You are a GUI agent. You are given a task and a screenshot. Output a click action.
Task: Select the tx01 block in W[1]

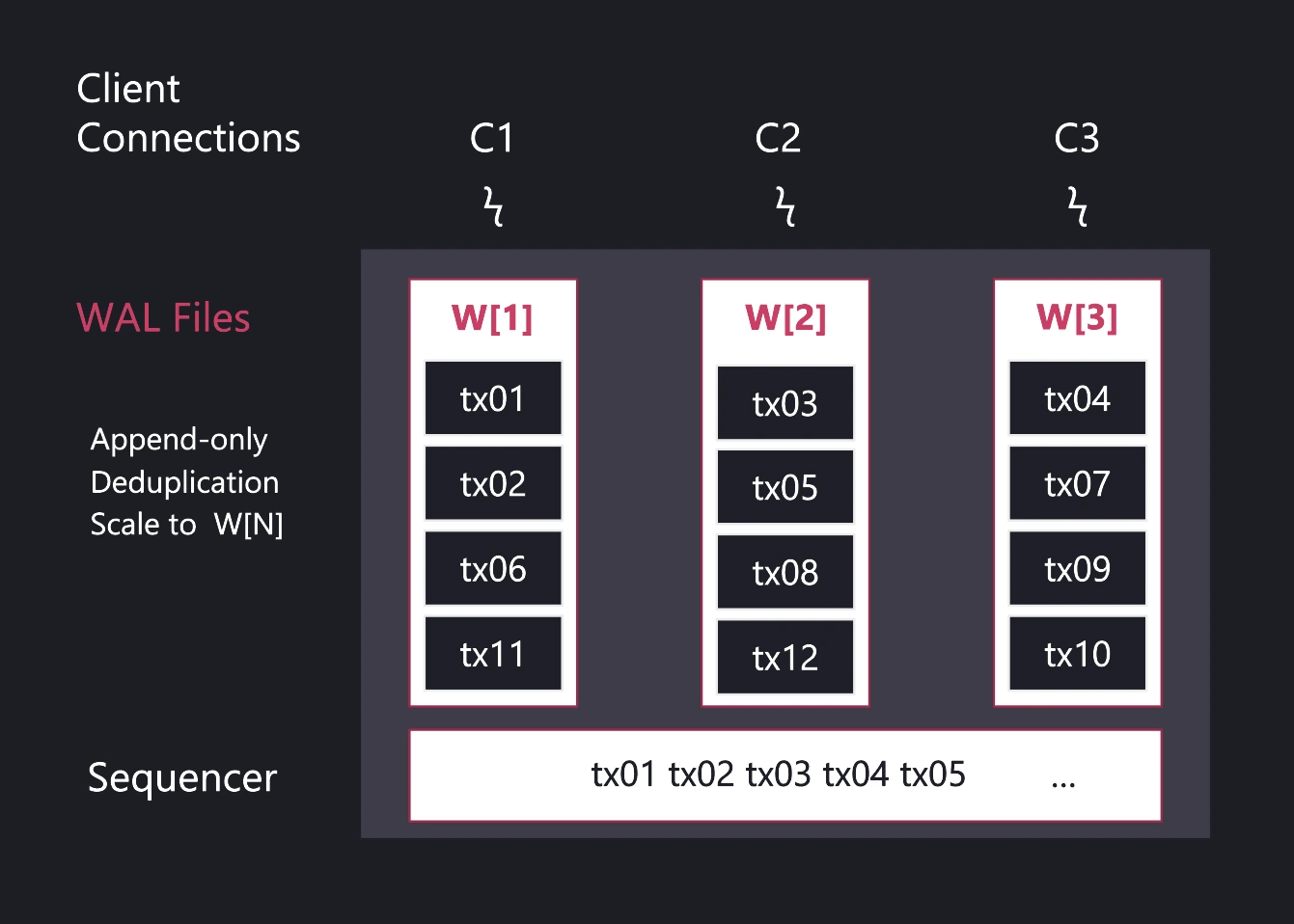click(x=493, y=398)
